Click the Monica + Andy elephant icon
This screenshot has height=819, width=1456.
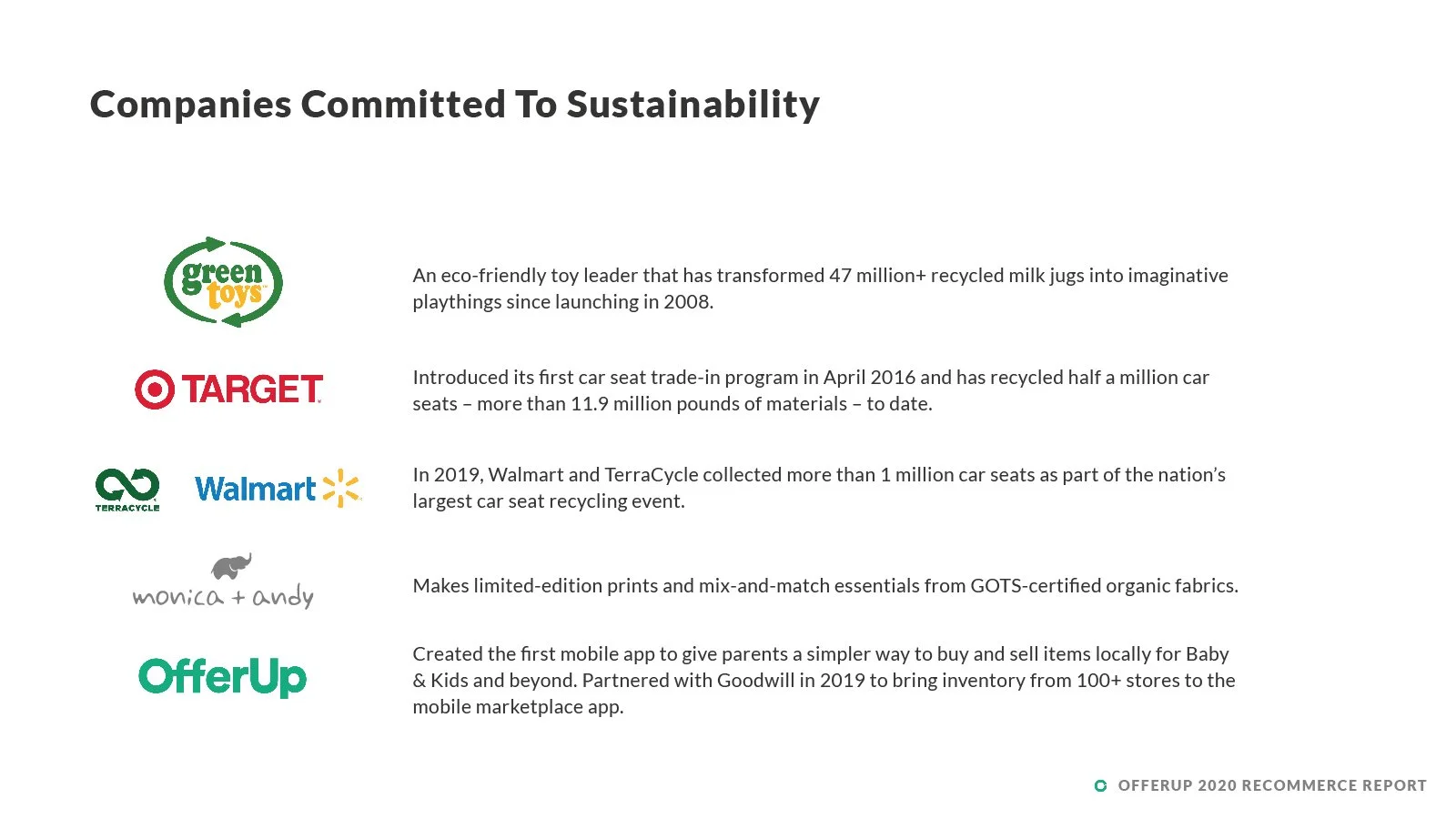coord(231,566)
